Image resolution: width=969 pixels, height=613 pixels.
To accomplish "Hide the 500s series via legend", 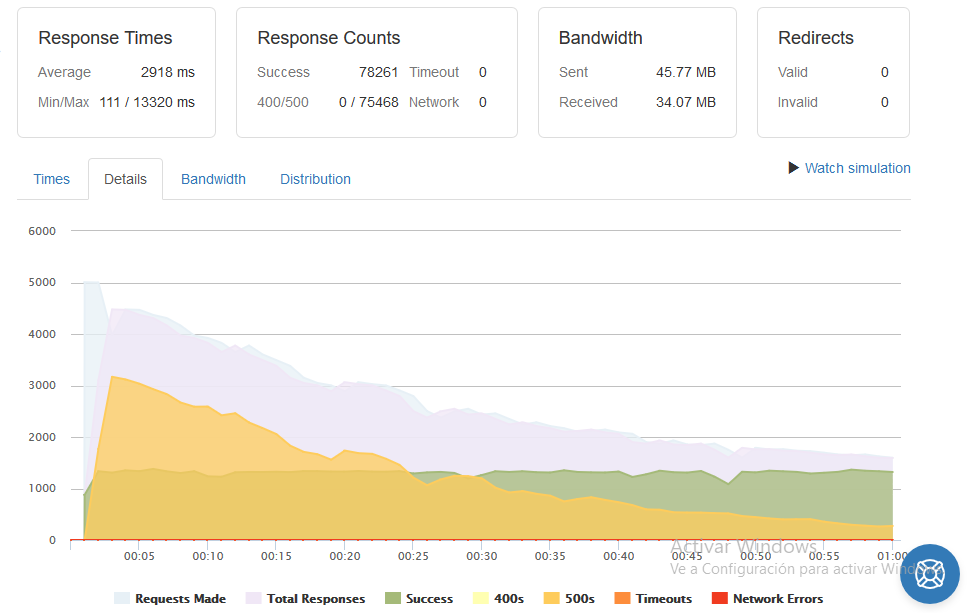I will [569, 598].
